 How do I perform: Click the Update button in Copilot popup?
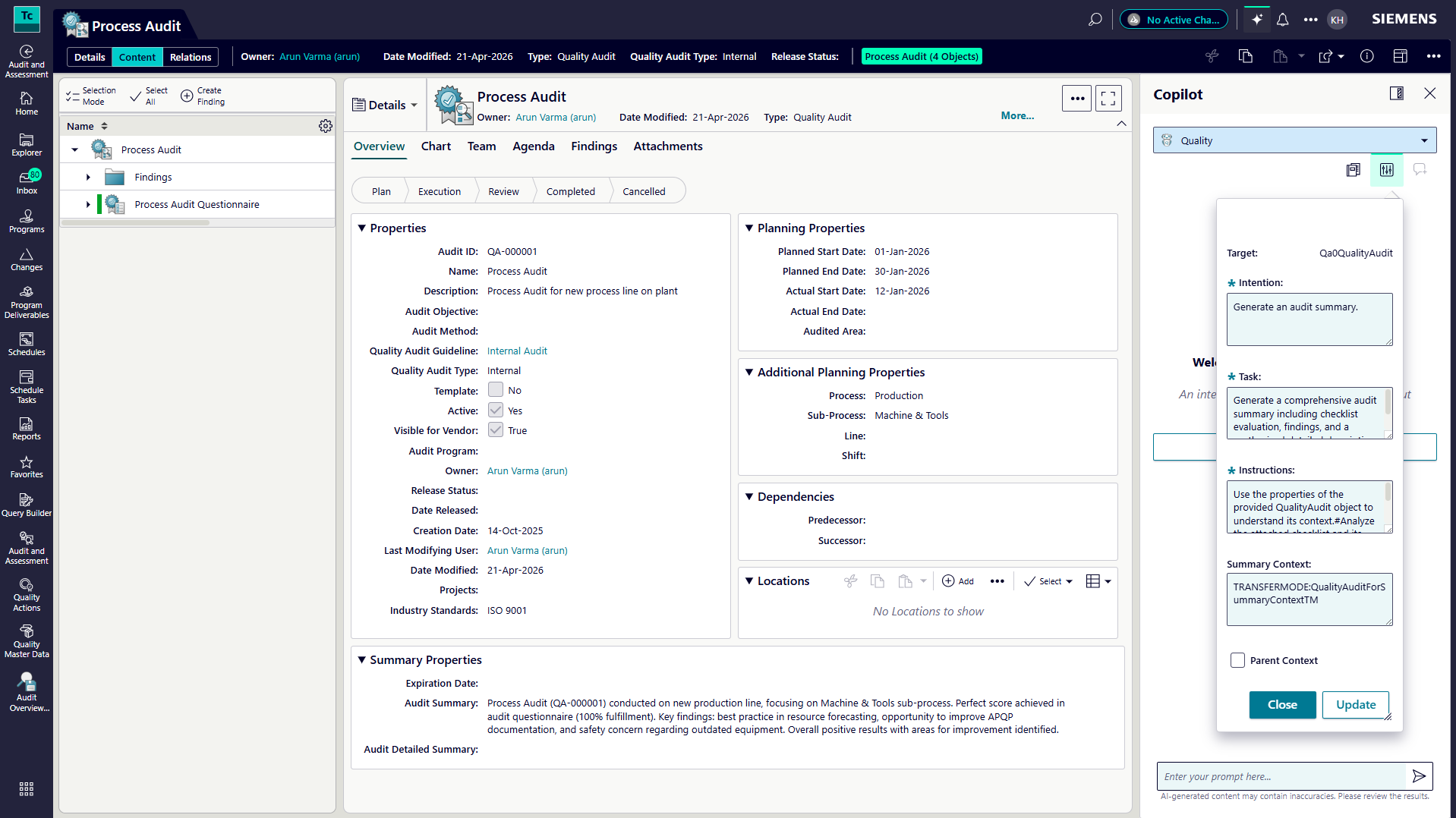1356,704
